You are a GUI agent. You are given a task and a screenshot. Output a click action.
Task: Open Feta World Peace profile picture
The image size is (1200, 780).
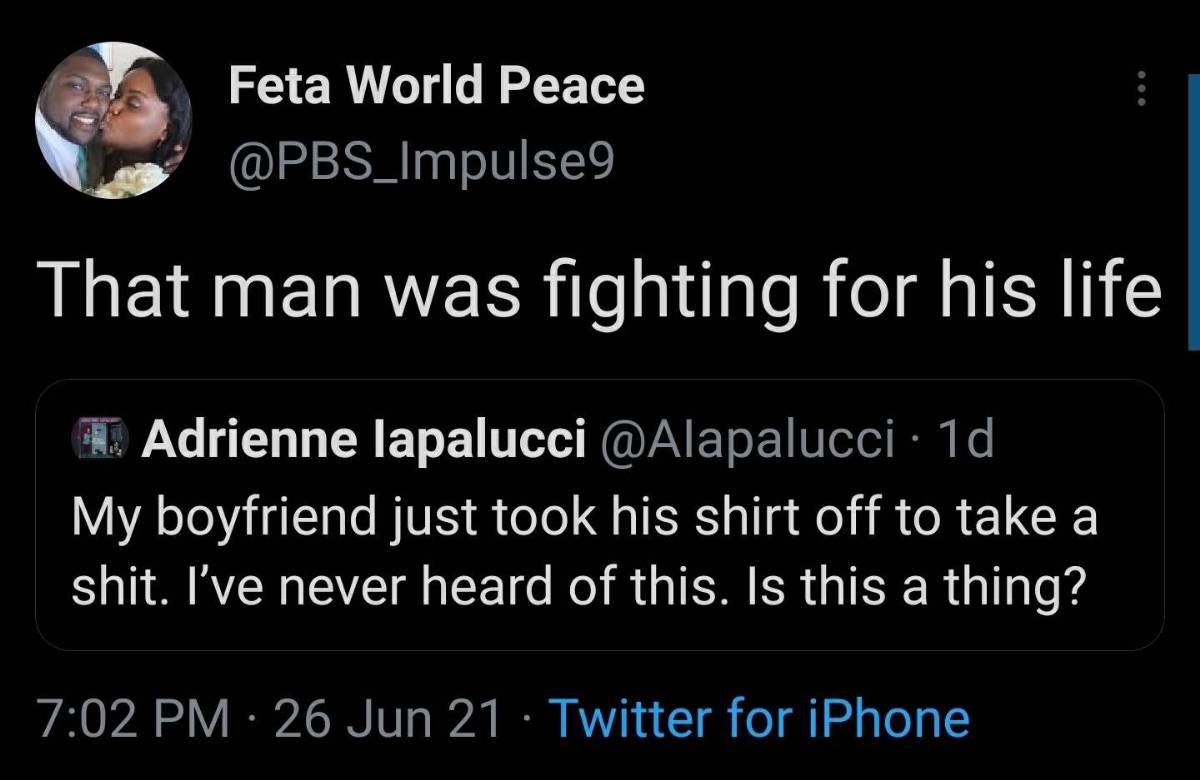click(113, 121)
